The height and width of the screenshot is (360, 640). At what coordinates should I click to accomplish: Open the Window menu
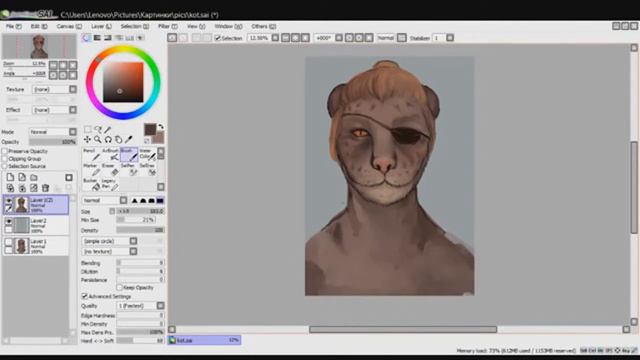point(228,26)
